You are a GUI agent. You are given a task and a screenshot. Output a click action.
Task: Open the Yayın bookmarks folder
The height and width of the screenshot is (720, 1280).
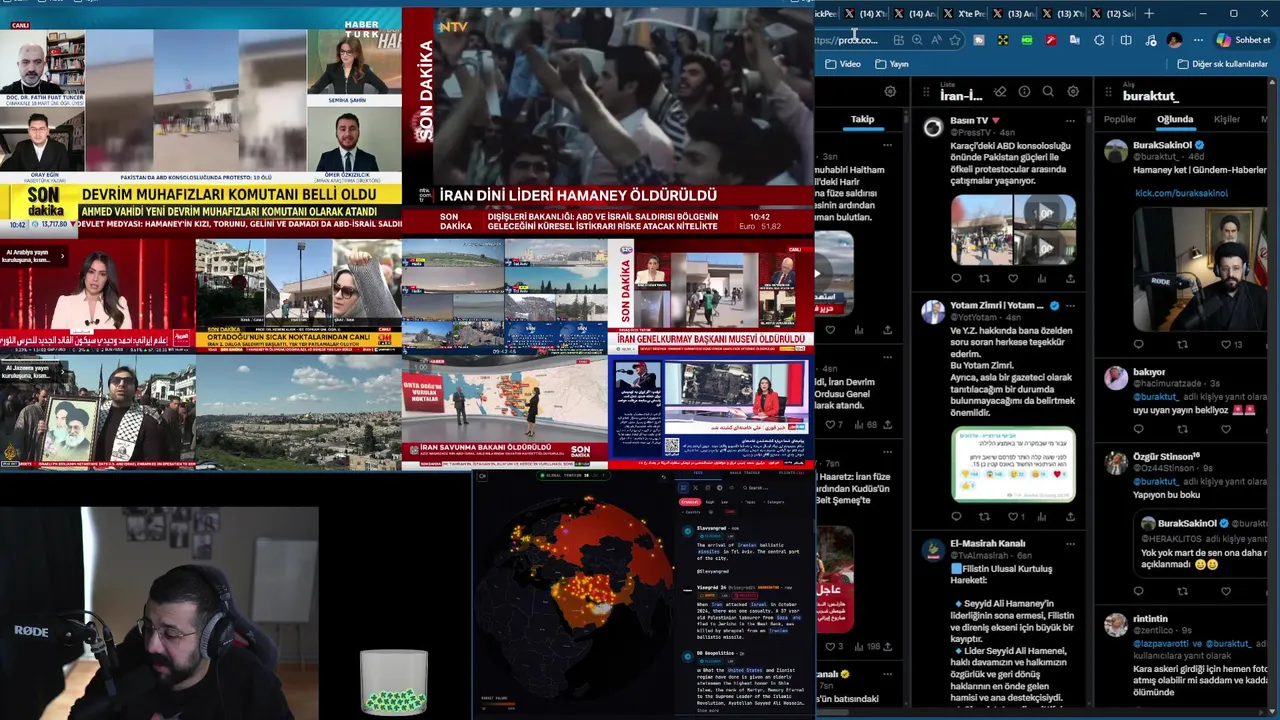[892, 64]
